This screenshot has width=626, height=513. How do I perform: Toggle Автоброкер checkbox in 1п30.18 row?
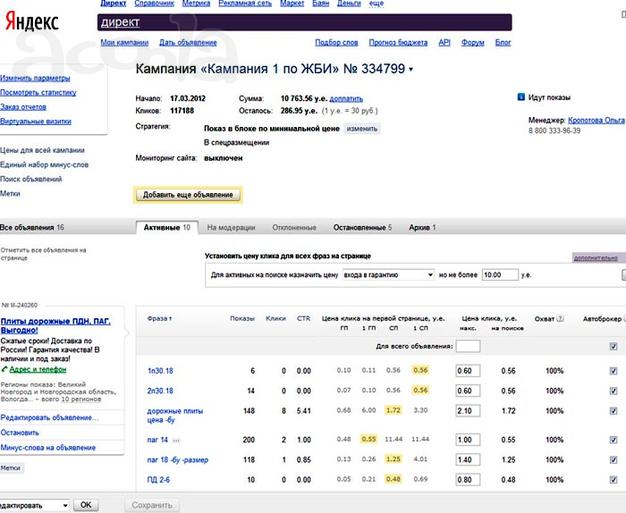(x=614, y=371)
